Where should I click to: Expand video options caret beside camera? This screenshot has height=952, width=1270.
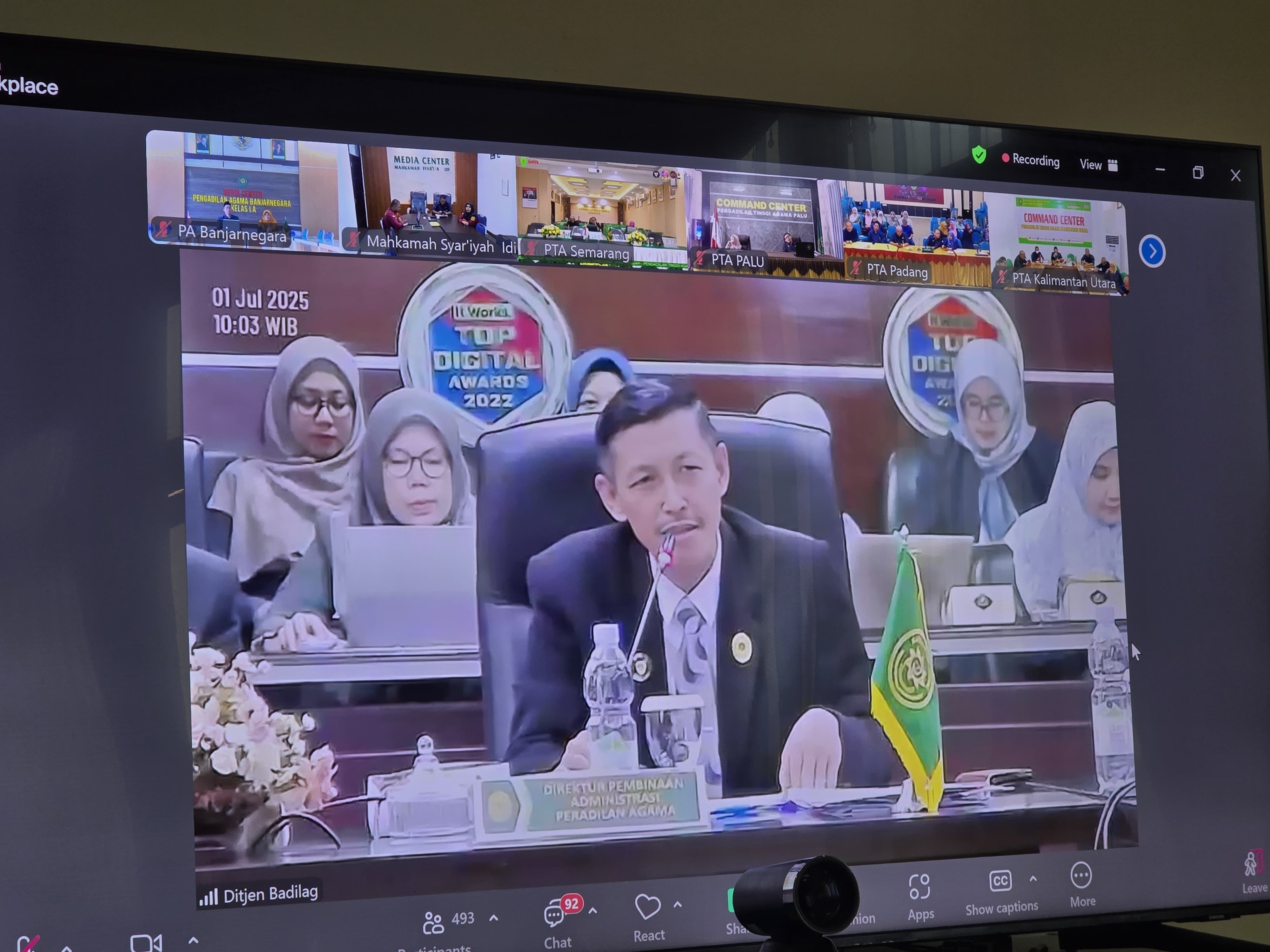193,940
